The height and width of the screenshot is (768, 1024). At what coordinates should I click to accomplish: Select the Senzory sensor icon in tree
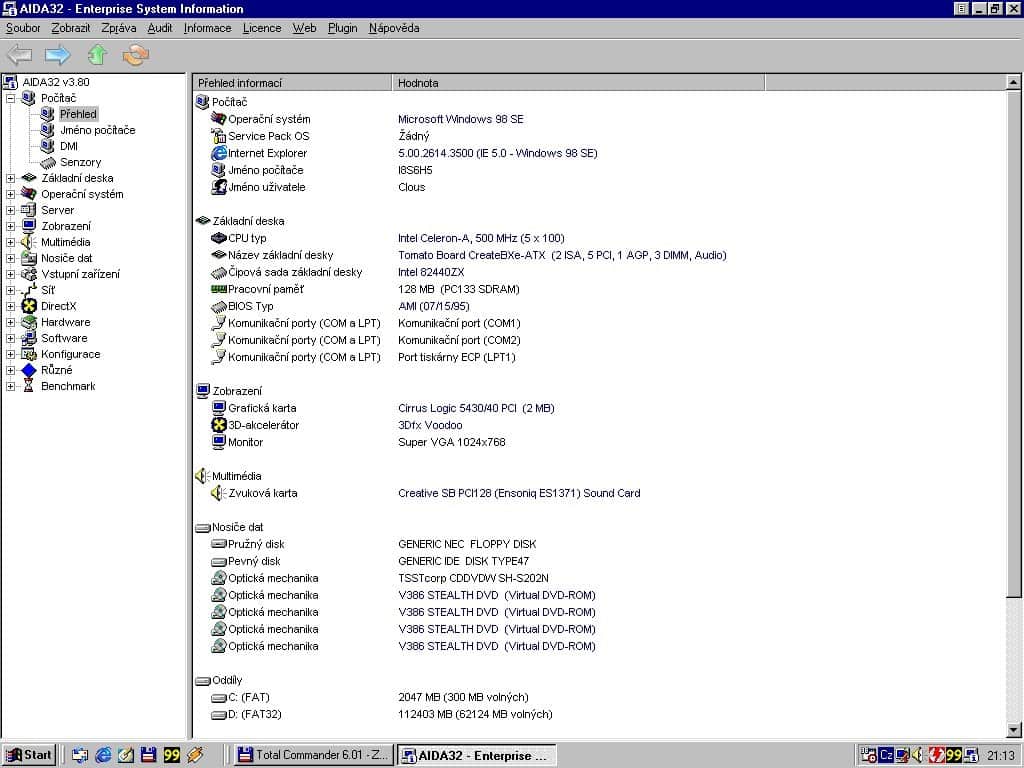point(48,163)
